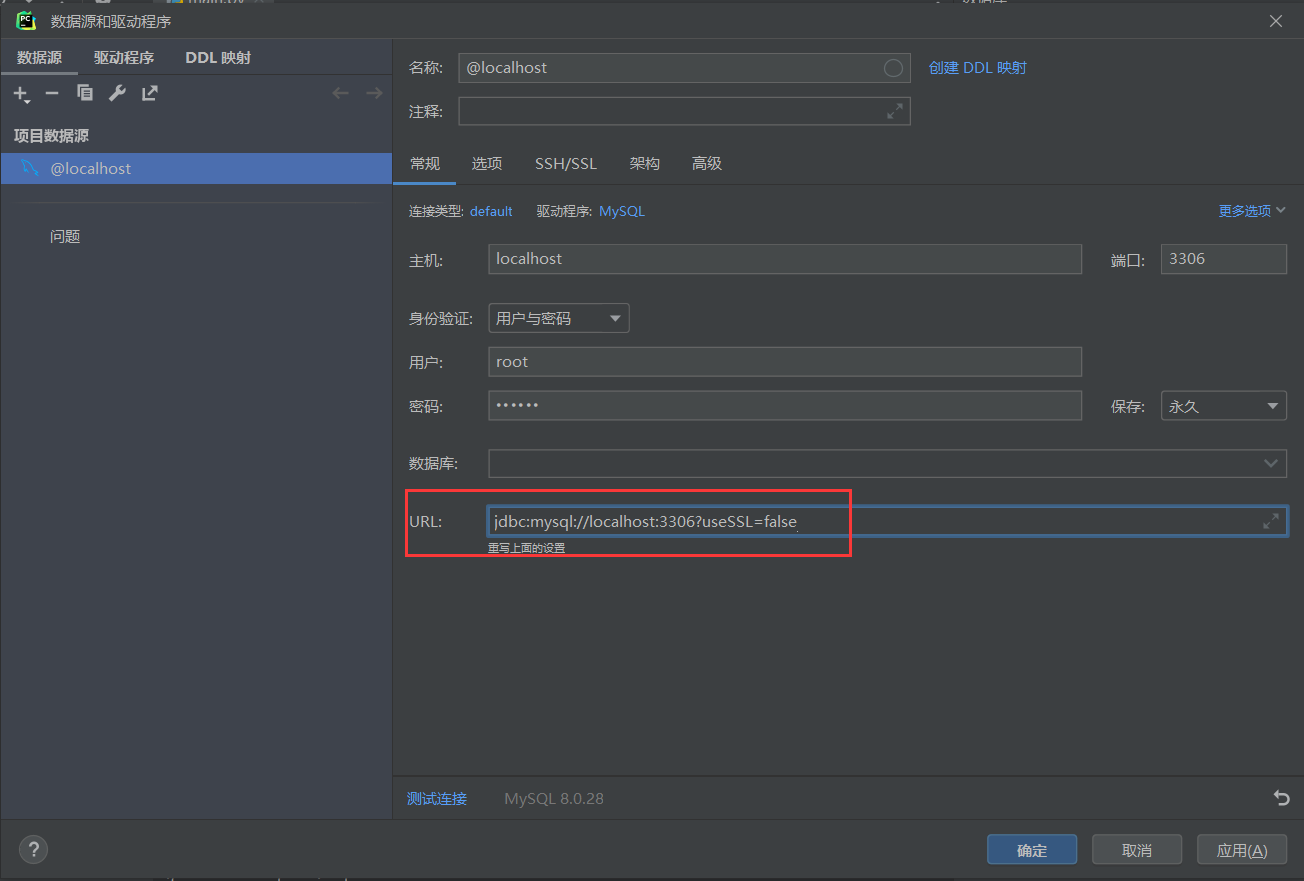Click 确定 button
The image size is (1304, 881).
coord(1032,850)
